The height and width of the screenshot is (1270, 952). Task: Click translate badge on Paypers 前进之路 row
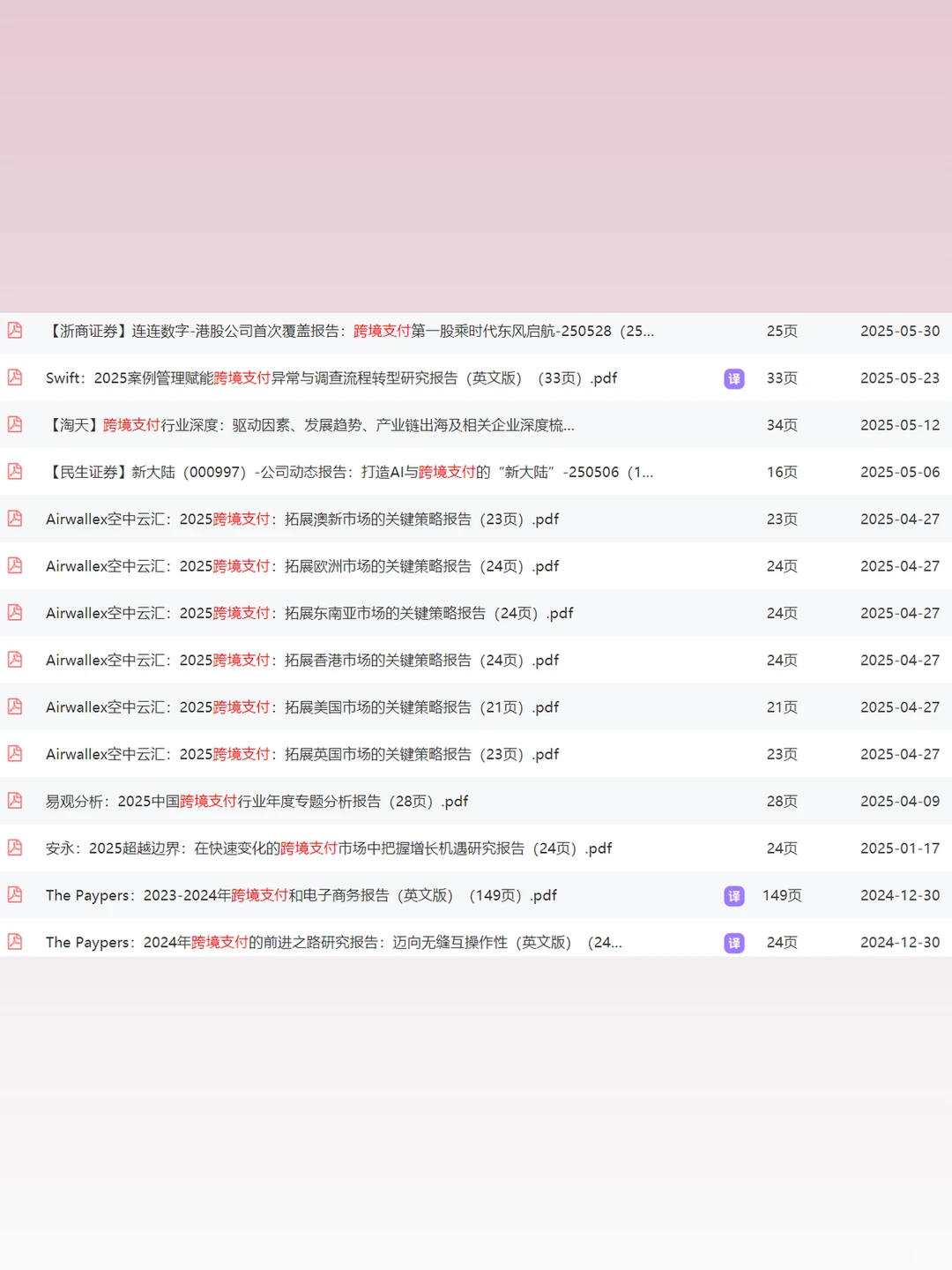click(x=734, y=943)
